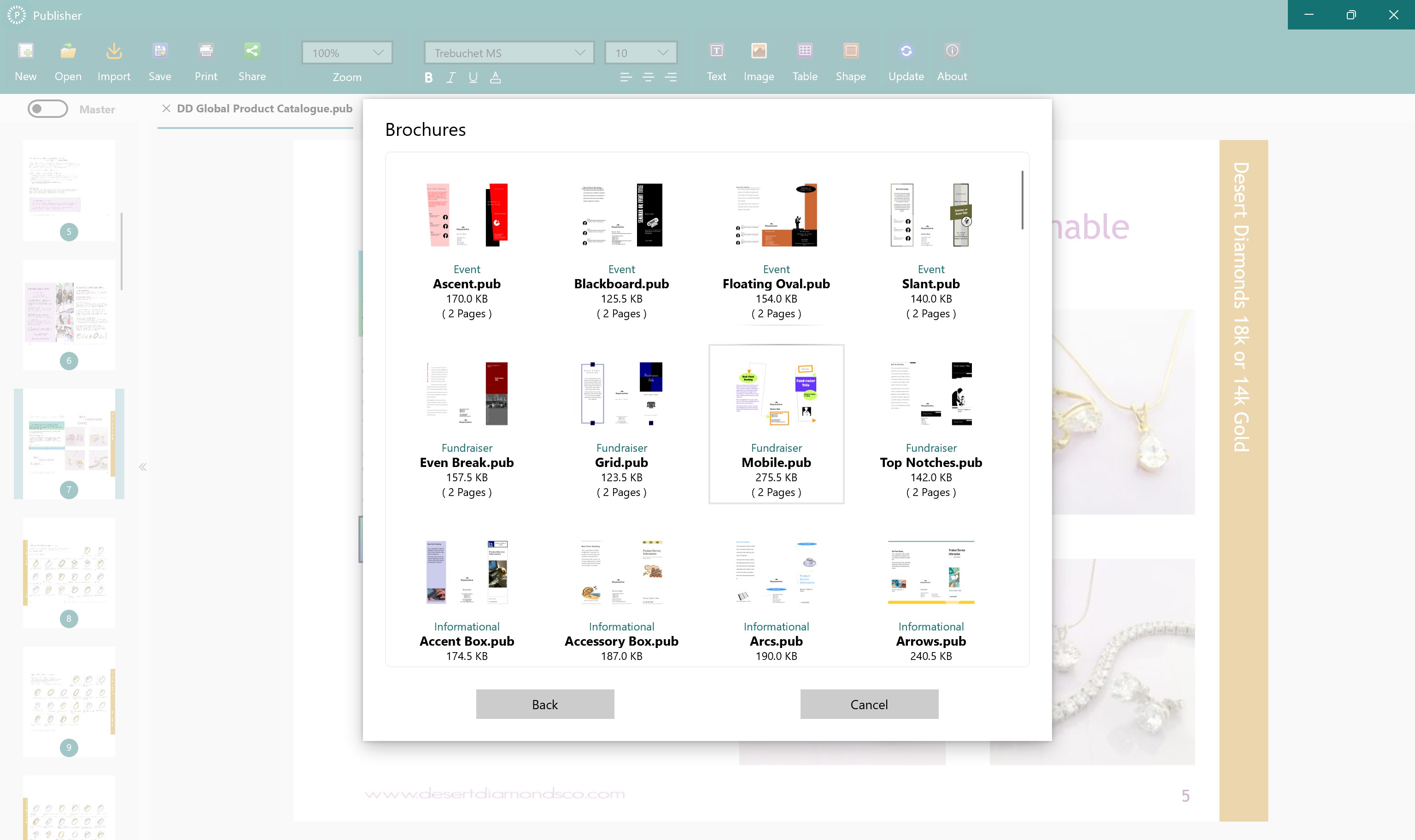Insert an Image
Viewport: 1415px width, 840px height.
pos(759,59)
